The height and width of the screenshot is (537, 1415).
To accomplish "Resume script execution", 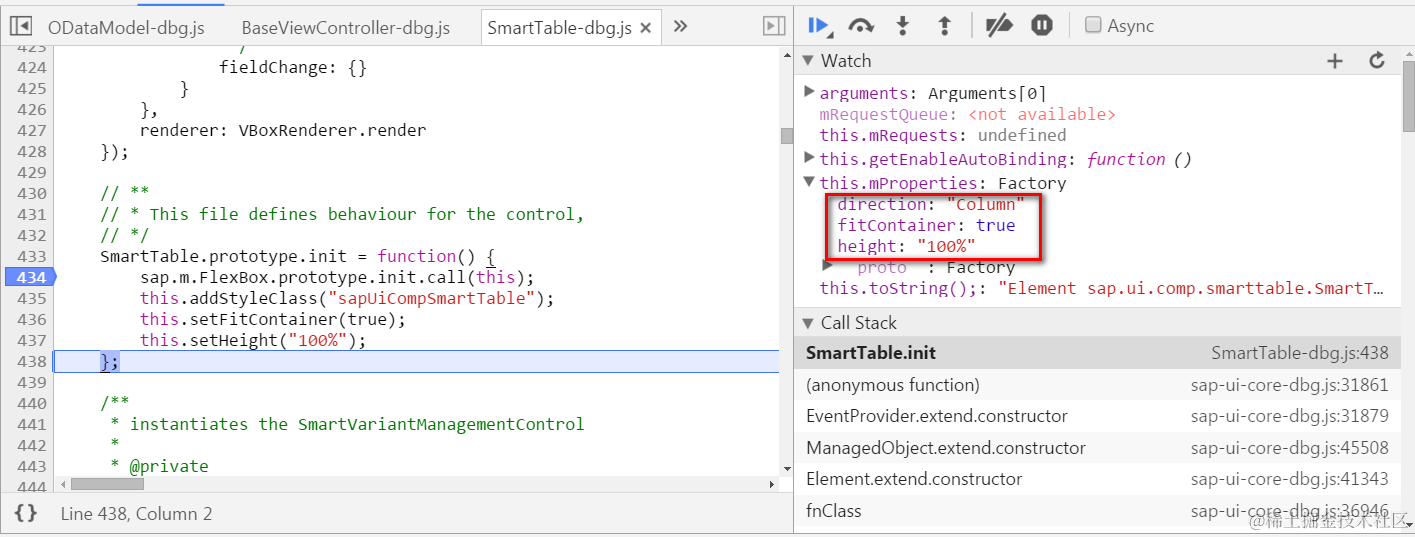I will coord(819,26).
